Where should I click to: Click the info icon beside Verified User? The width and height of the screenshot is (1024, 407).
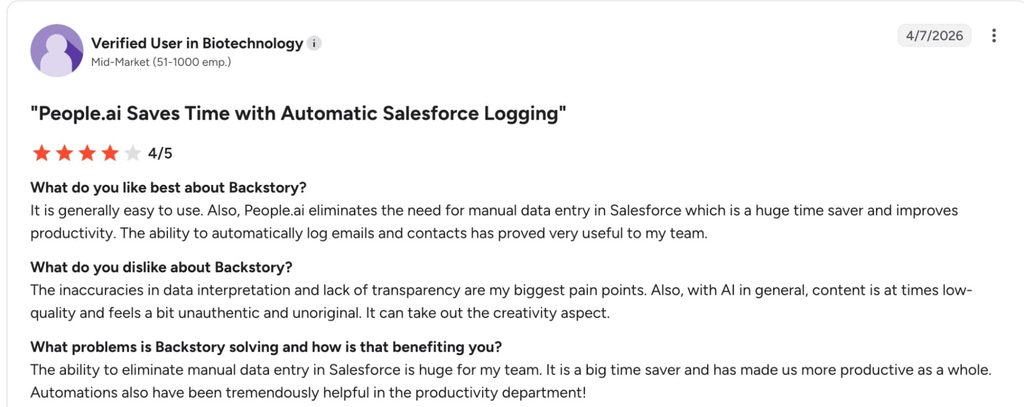tap(314, 44)
